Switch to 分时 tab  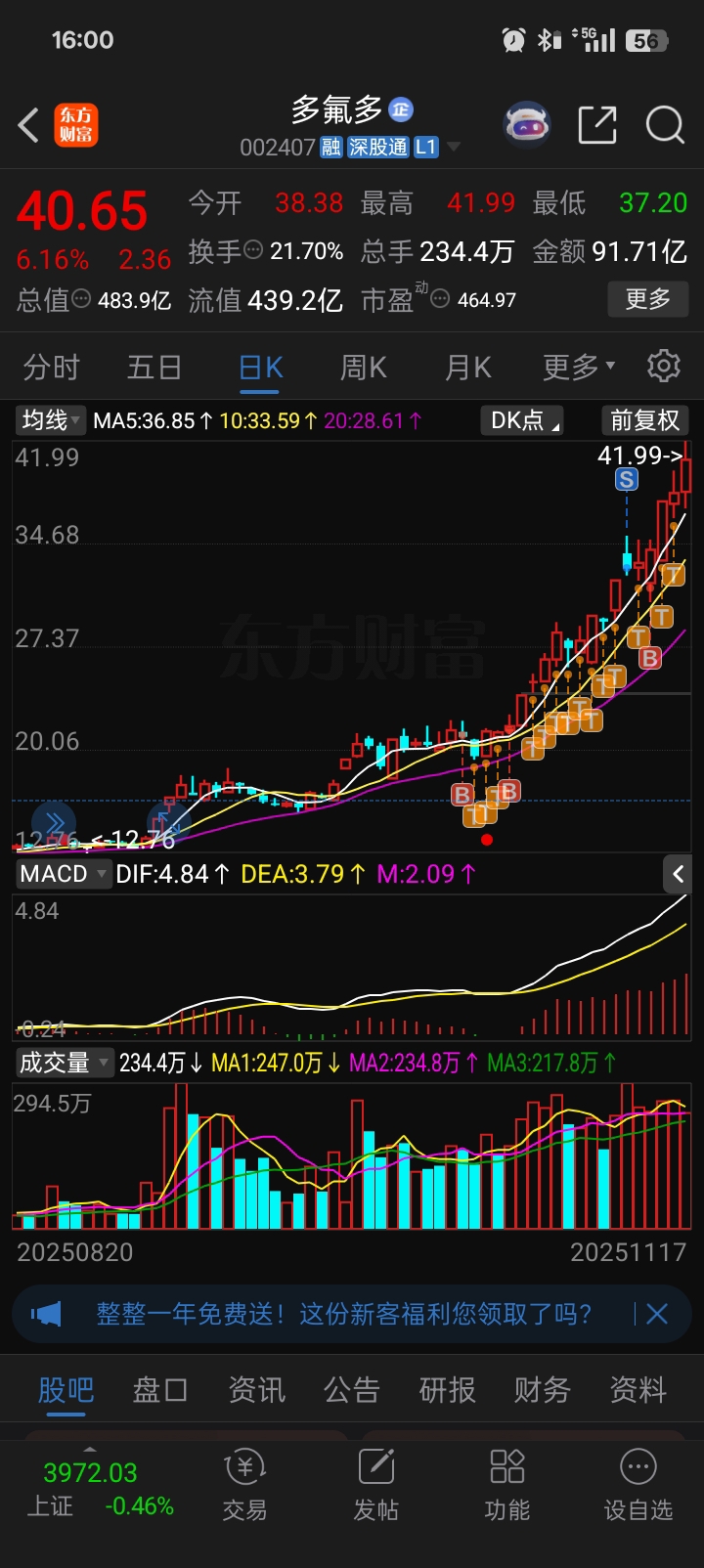coord(51,367)
